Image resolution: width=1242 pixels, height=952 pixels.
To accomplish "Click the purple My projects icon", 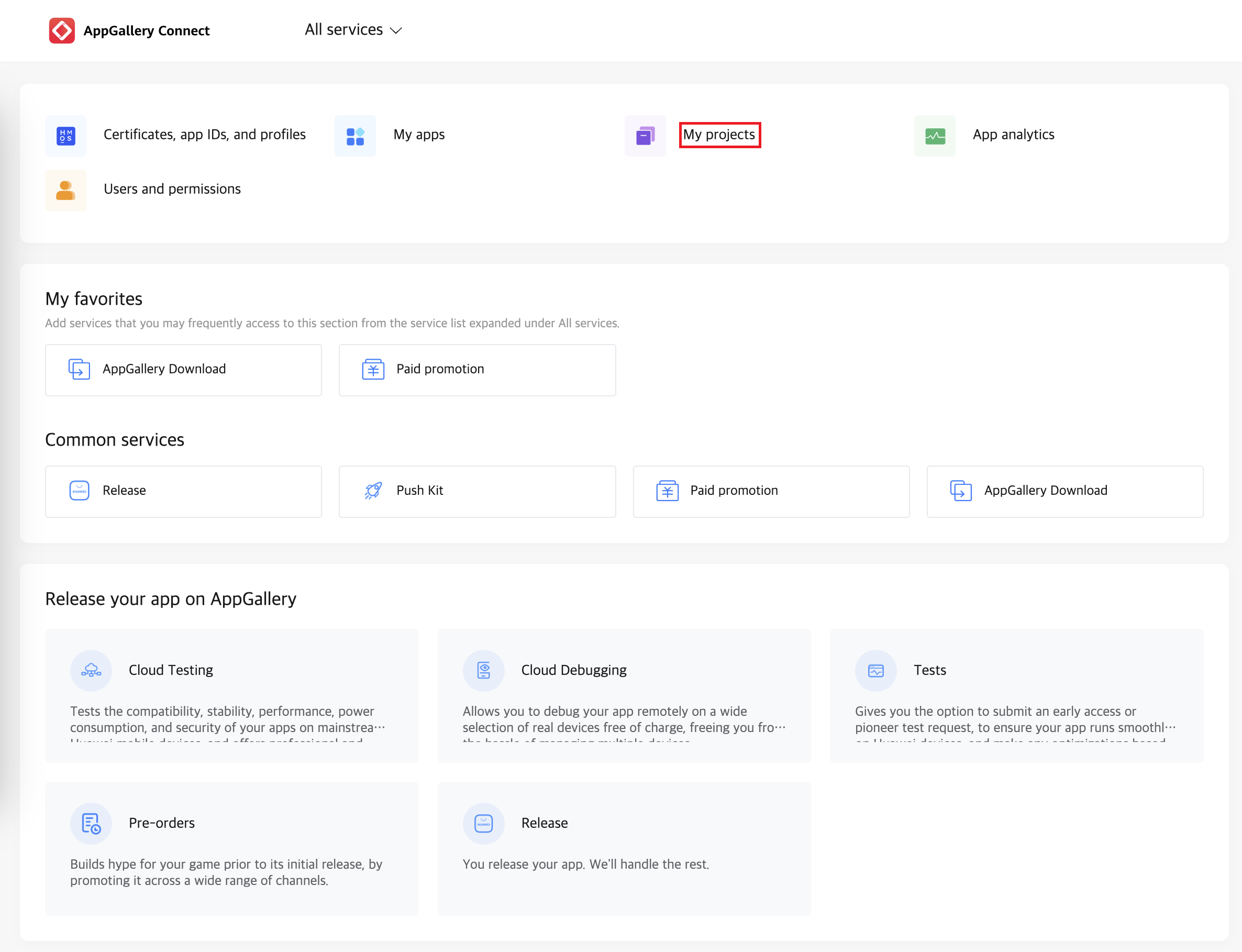I will tap(645, 136).
